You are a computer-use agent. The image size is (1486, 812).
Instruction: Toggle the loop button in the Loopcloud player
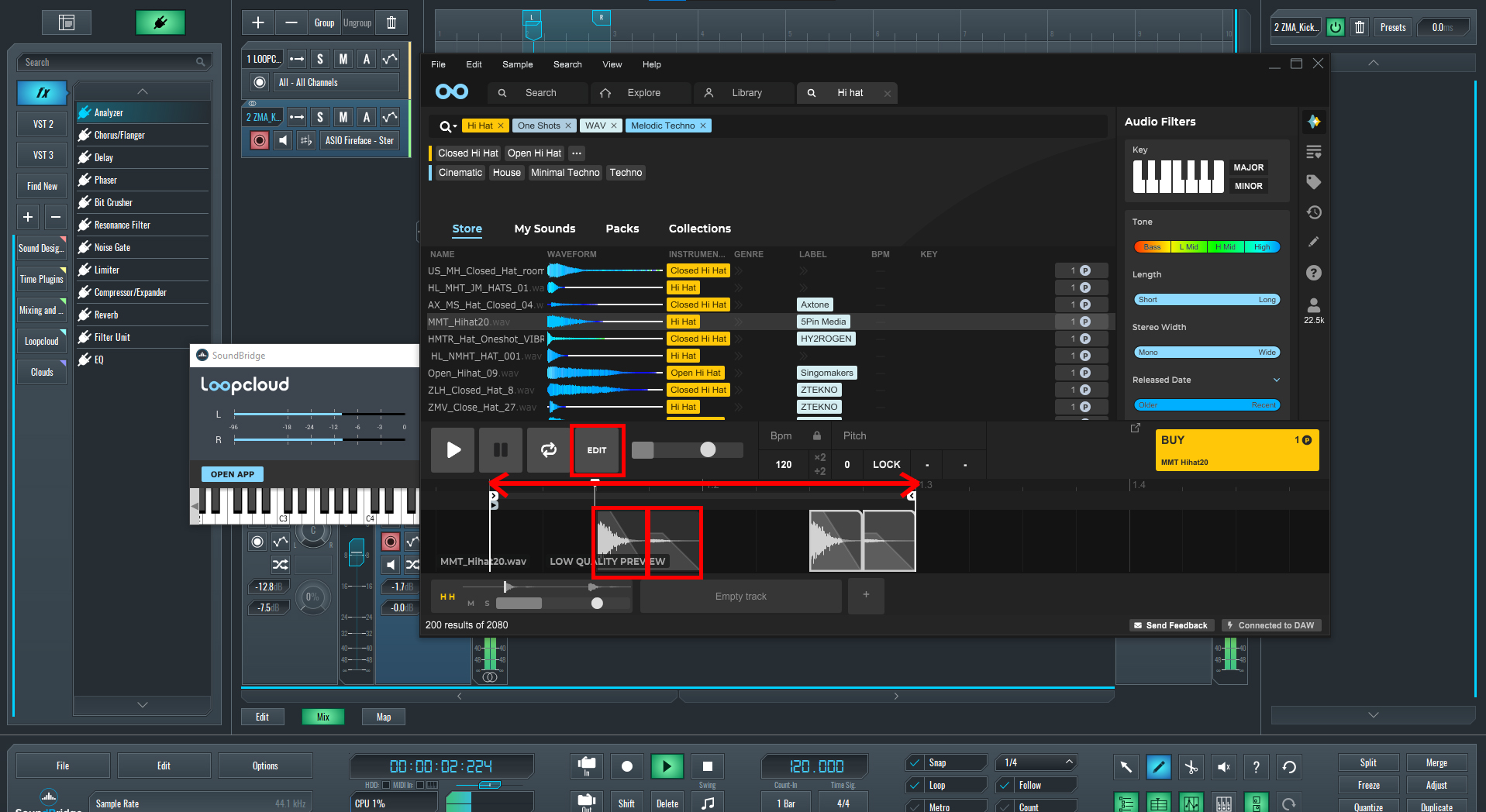click(x=549, y=450)
